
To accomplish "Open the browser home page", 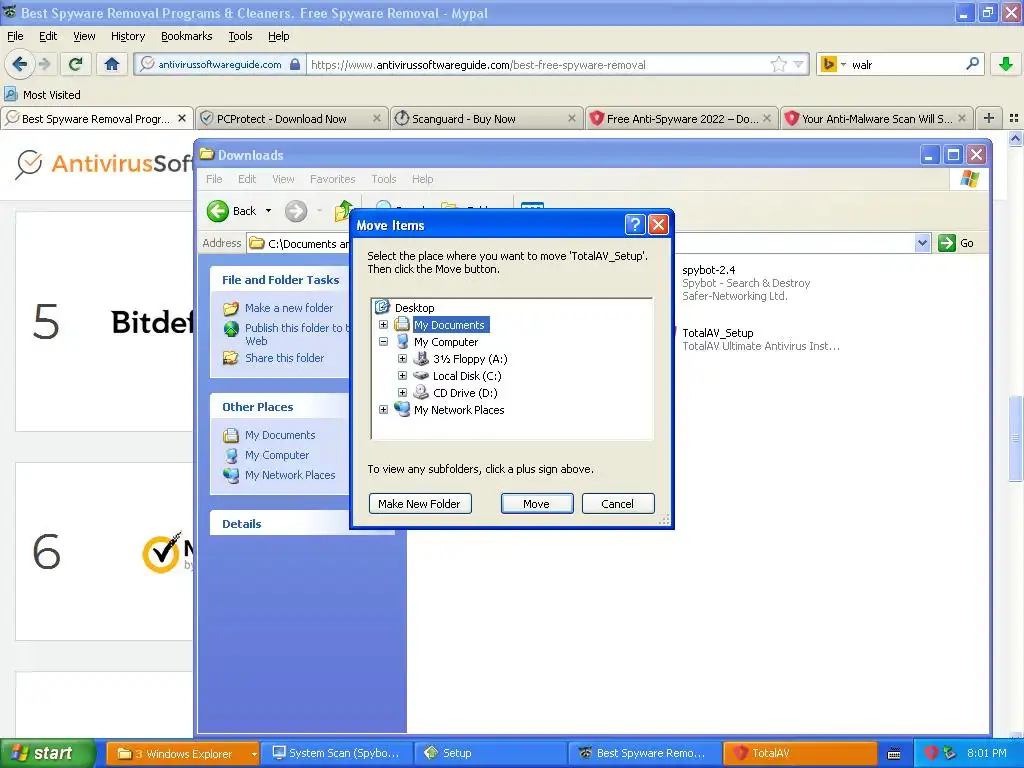I will (x=112, y=64).
